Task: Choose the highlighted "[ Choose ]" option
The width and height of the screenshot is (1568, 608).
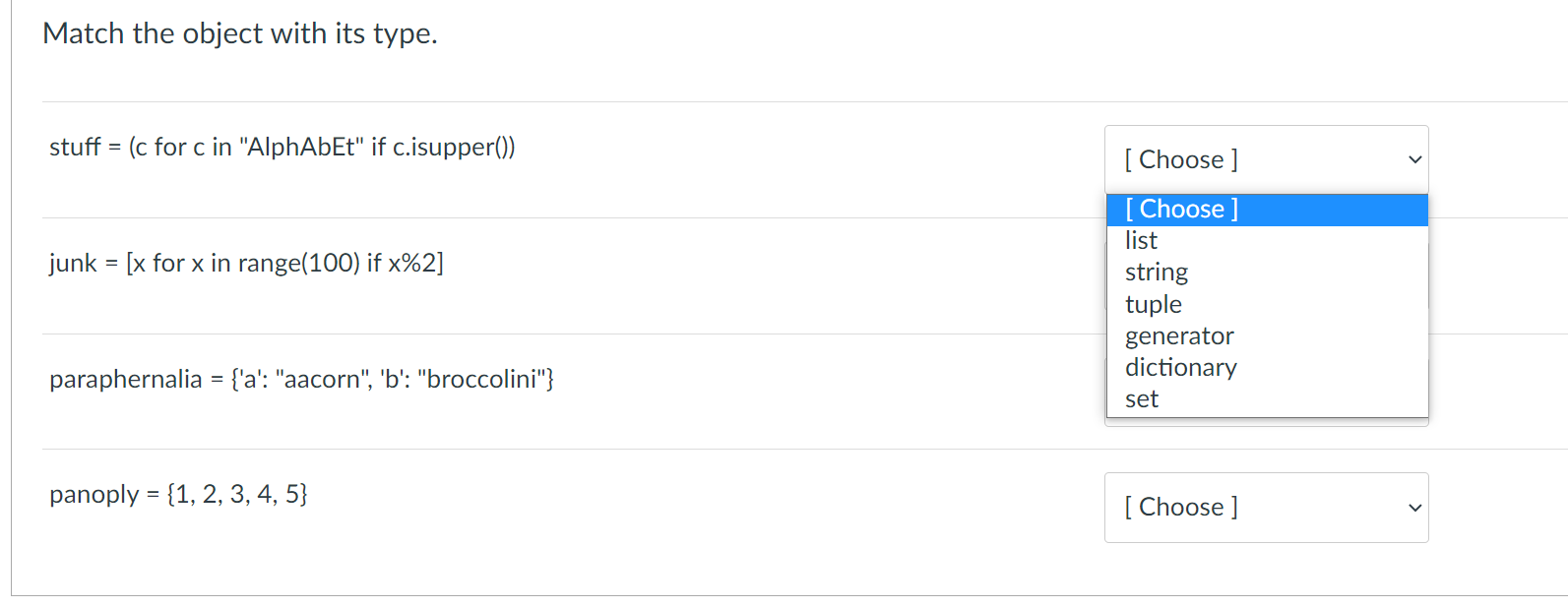Action: (1180, 209)
